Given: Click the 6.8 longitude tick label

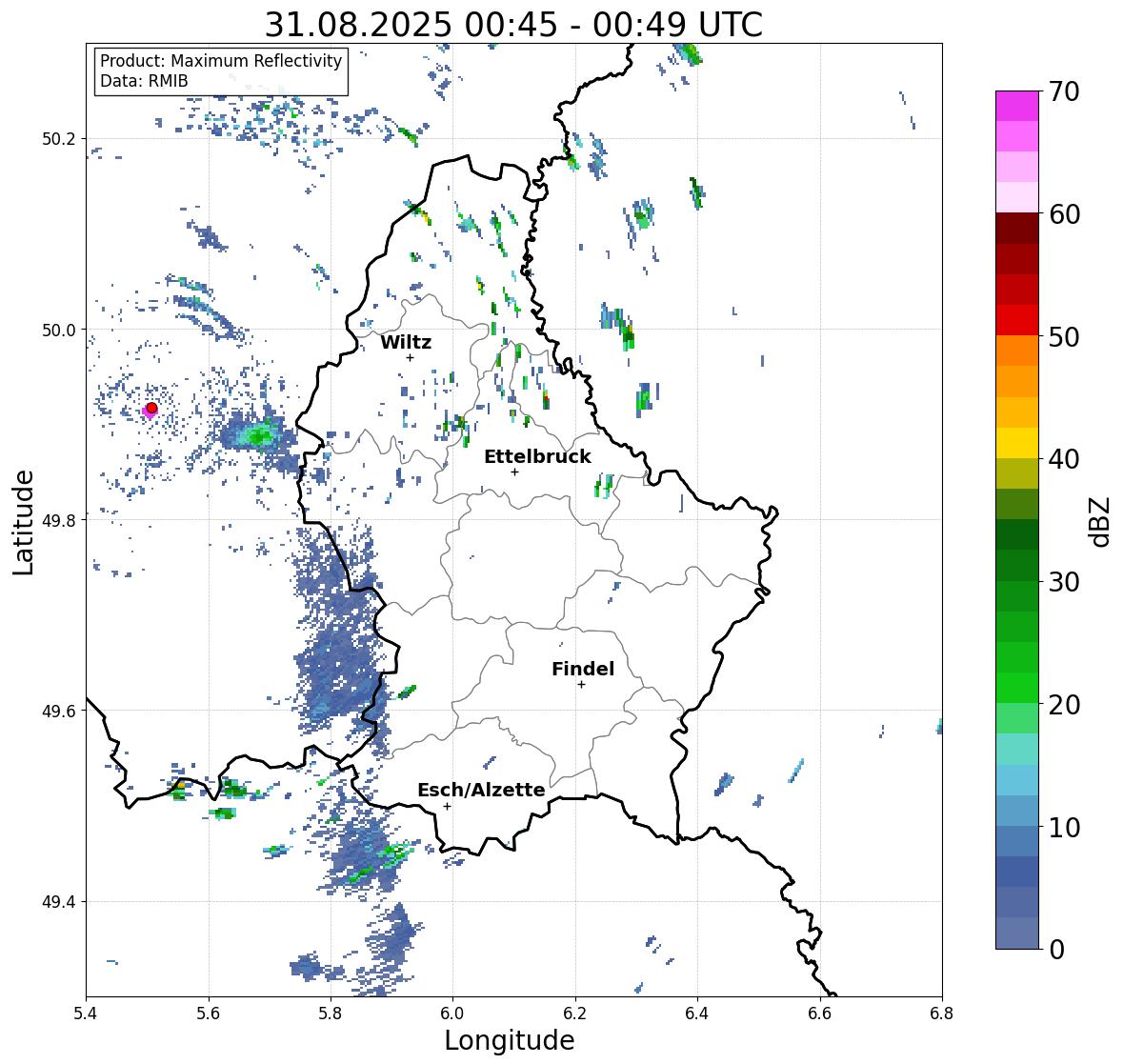Looking at the screenshot, I should (x=942, y=1014).
